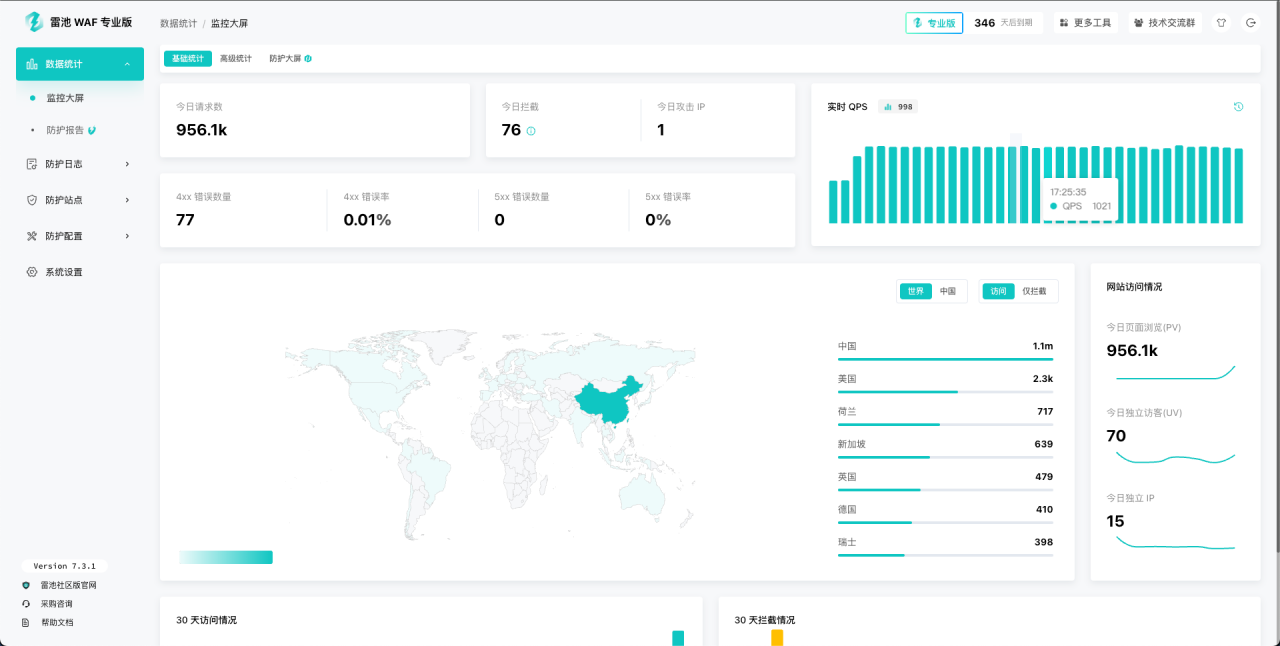Viewport: 1280px width, 646px height.
Task: Click the 更多工具 button
Action: (x=1086, y=23)
